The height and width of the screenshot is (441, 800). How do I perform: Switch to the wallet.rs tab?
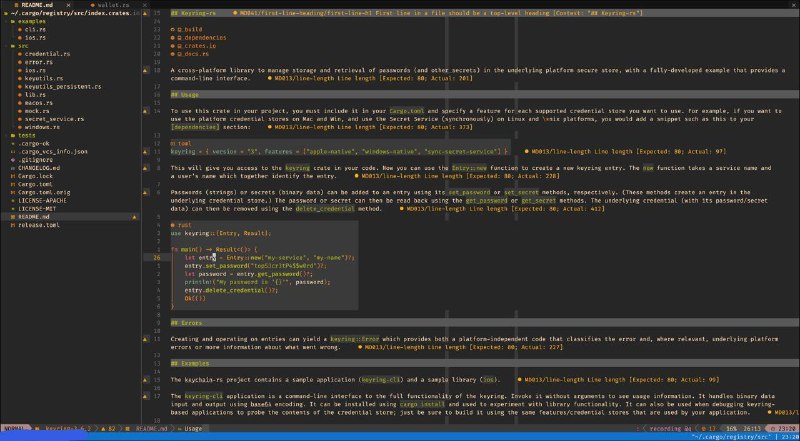(x=113, y=5)
